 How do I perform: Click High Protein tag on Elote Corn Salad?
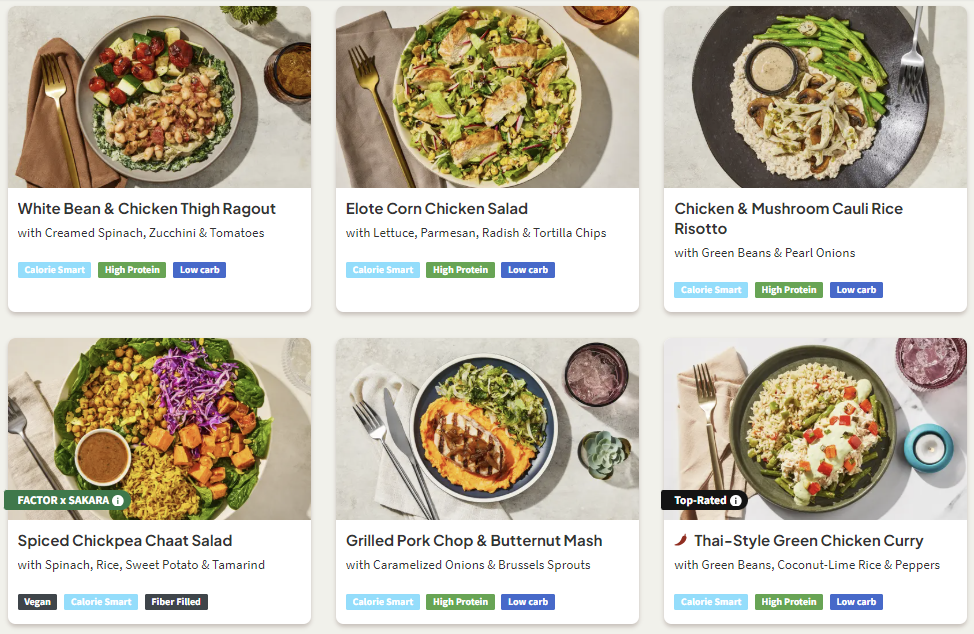(460, 270)
